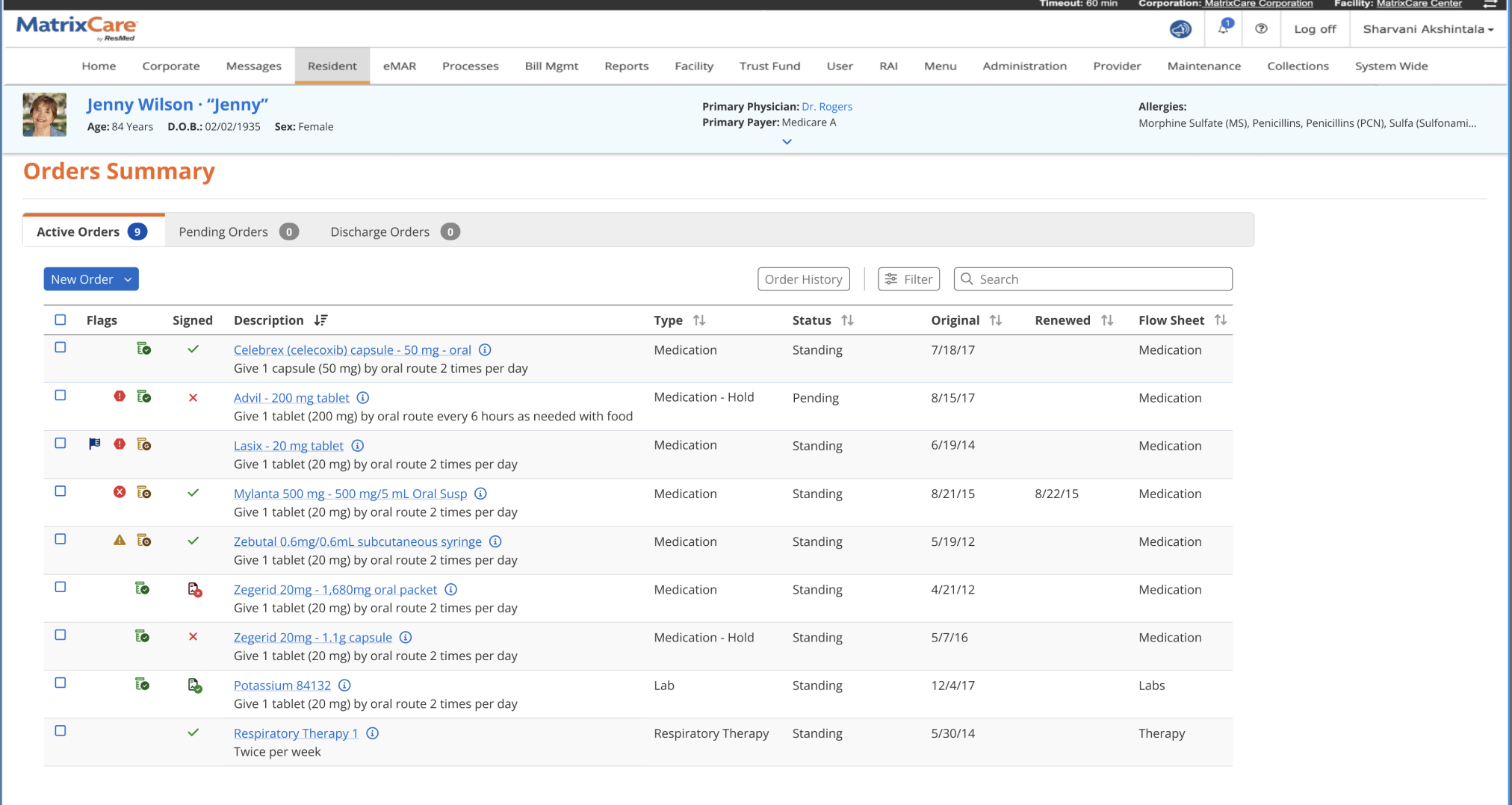Expand resident details chevron under Primary Payer

787,141
